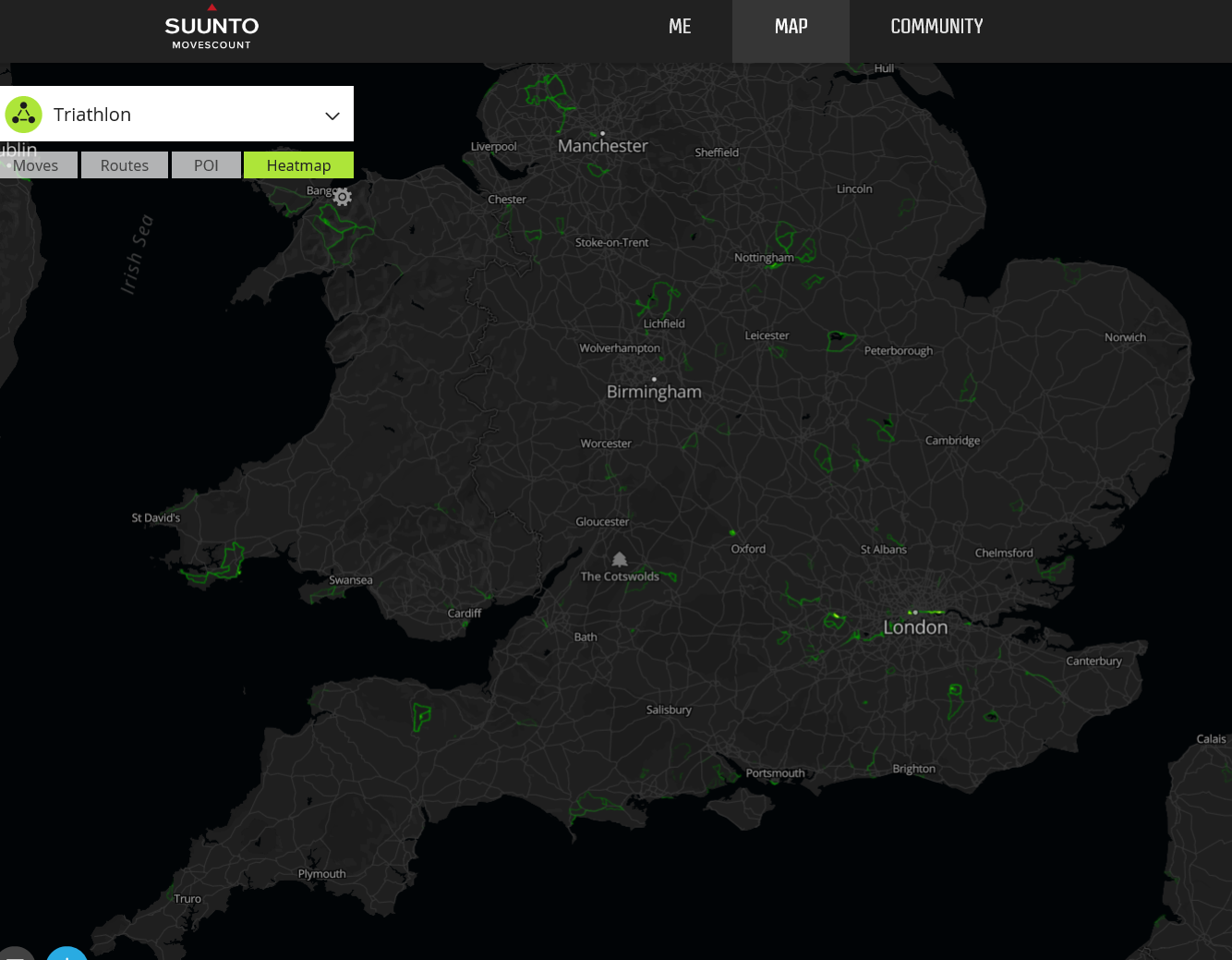This screenshot has width=1232, height=960.
Task: Click the Worcester map label
Action: 606,444
